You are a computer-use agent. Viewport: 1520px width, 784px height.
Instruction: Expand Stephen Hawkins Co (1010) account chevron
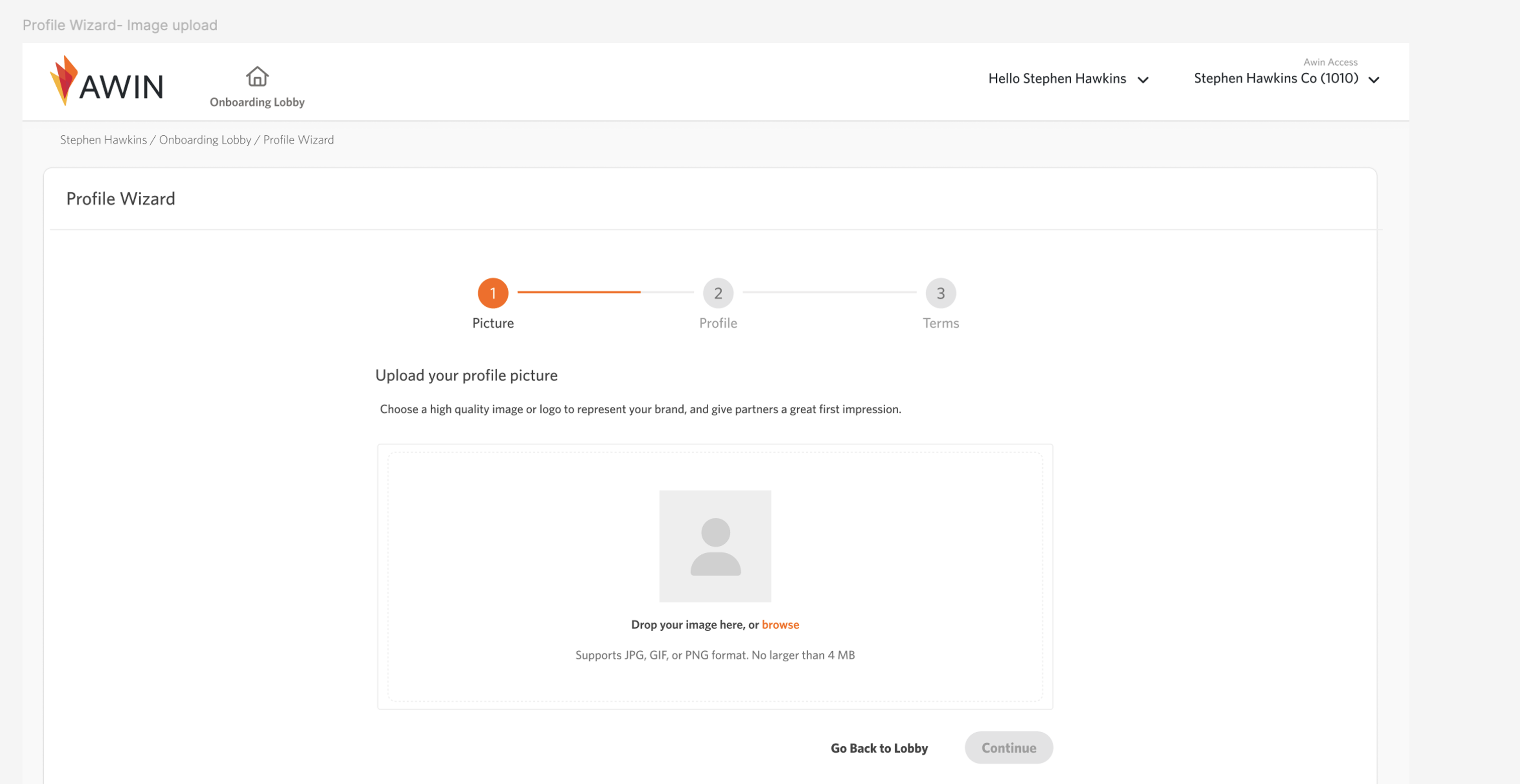point(1373,80)
